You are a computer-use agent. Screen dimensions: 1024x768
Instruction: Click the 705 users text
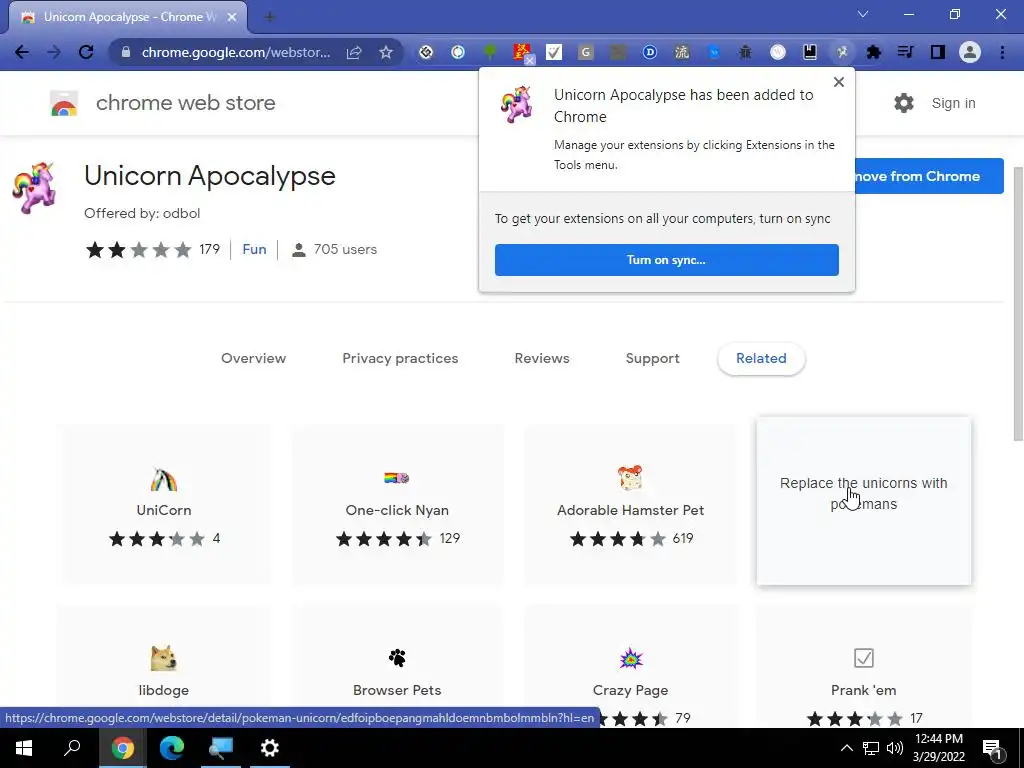coord(345,249)
